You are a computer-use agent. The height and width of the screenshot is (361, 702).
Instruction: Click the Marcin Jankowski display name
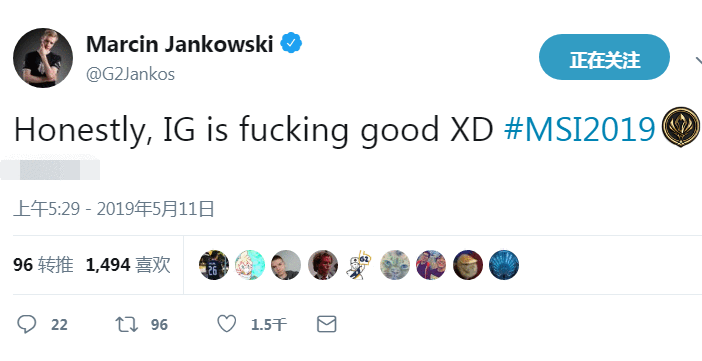[180, 44]
